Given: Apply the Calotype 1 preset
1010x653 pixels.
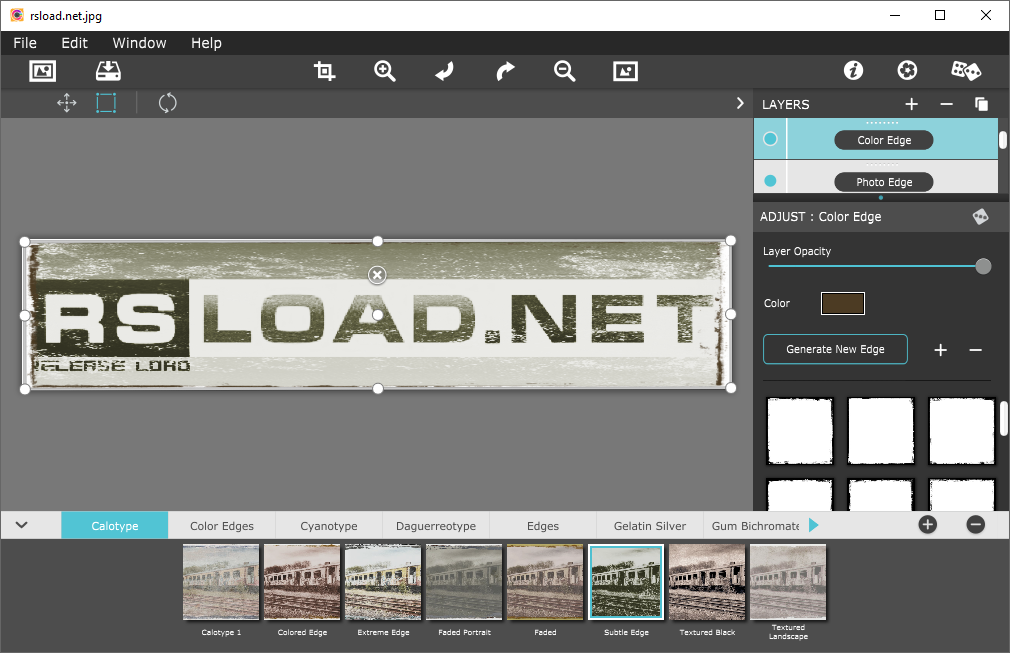Looking at the screenshot, I should pos(221,582).
